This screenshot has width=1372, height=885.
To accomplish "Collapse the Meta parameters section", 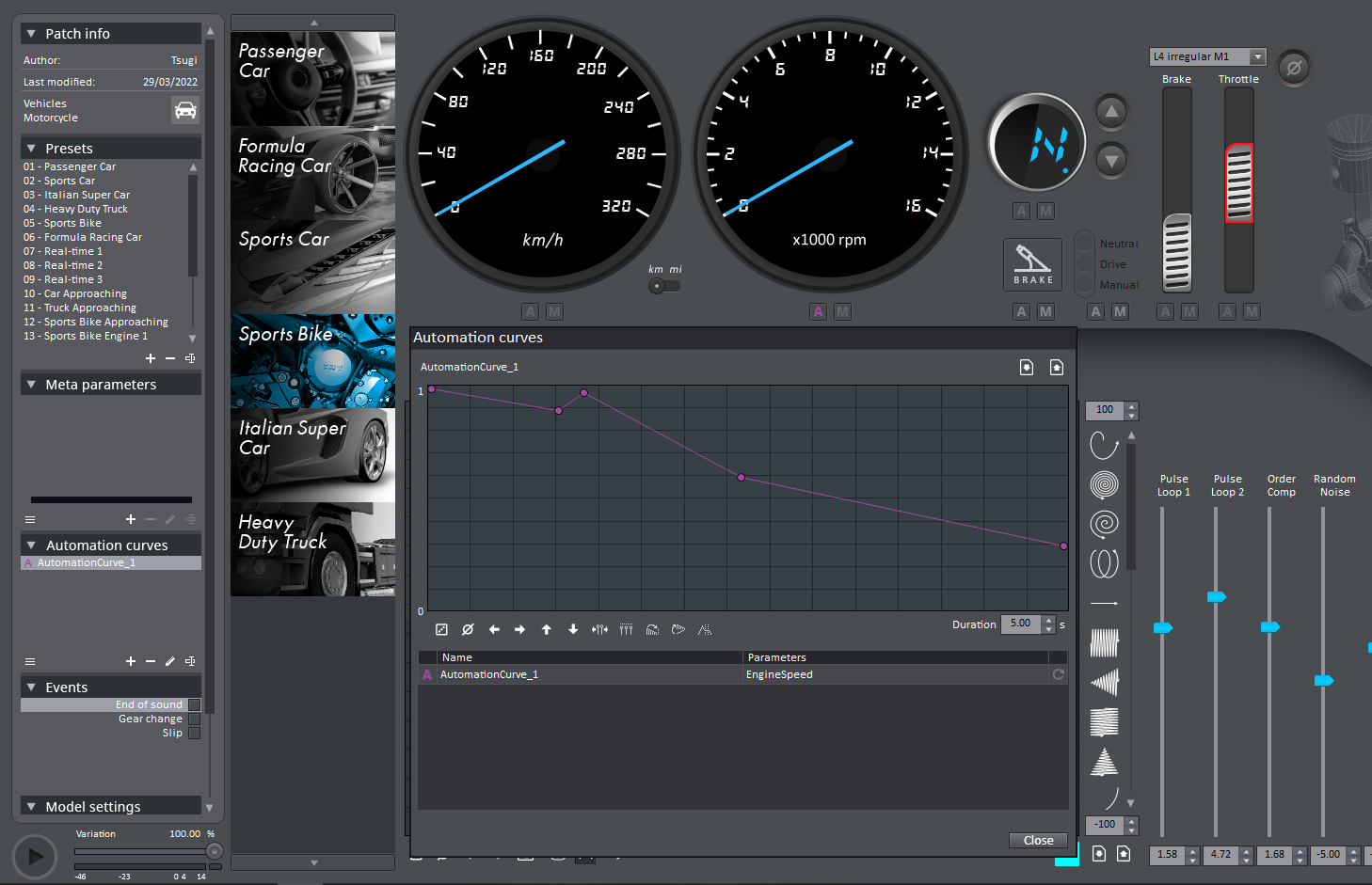I will [31, 385].
